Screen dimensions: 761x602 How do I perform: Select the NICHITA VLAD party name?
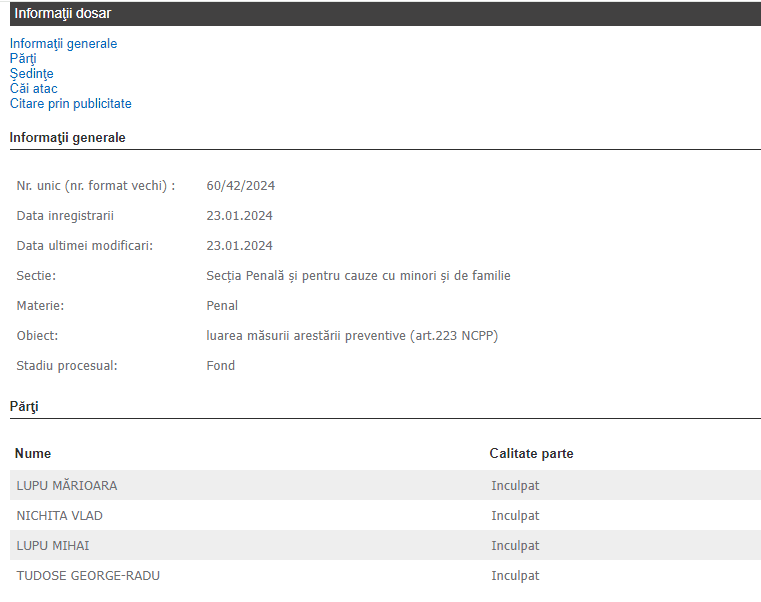60,516
